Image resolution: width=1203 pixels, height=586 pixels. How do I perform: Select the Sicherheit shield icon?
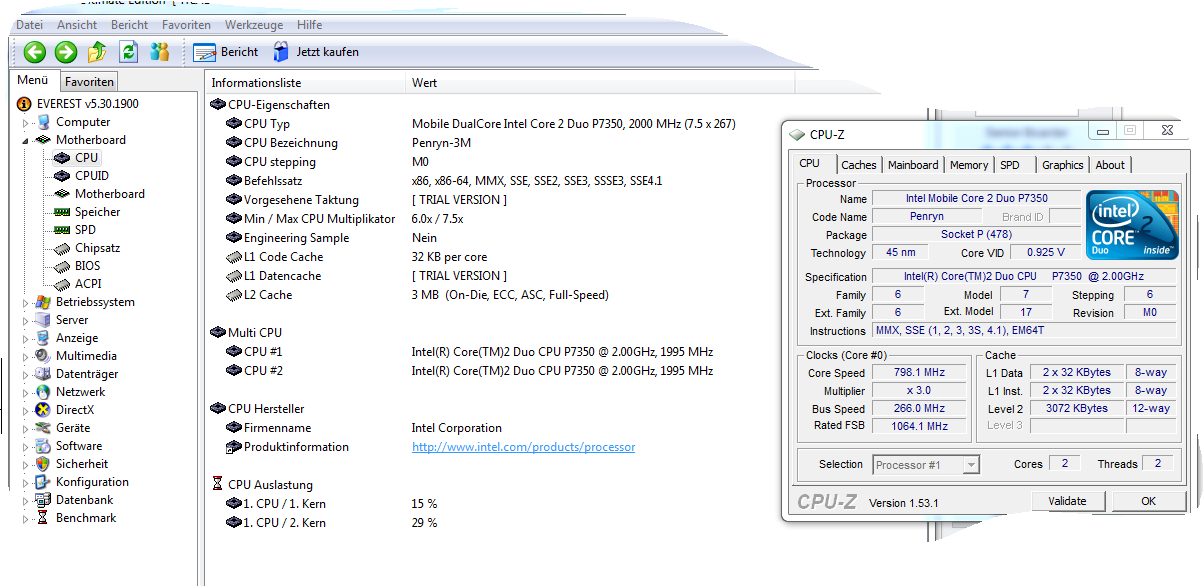coord(42,464)
